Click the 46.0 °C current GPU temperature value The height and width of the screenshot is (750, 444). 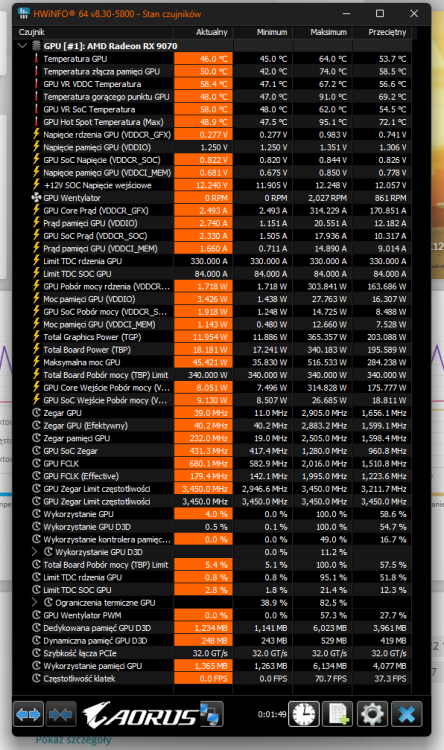click(213, 58)
